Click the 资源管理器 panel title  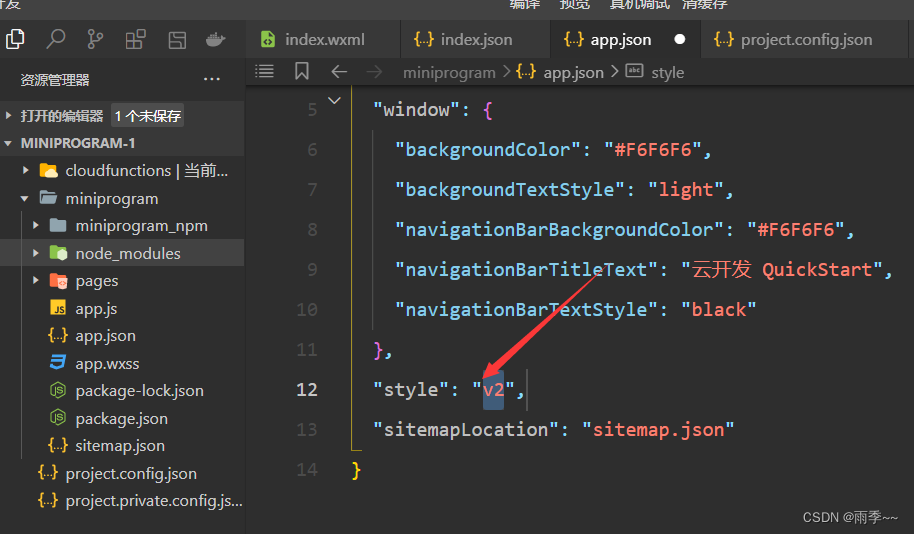click(x=55, y=80)
